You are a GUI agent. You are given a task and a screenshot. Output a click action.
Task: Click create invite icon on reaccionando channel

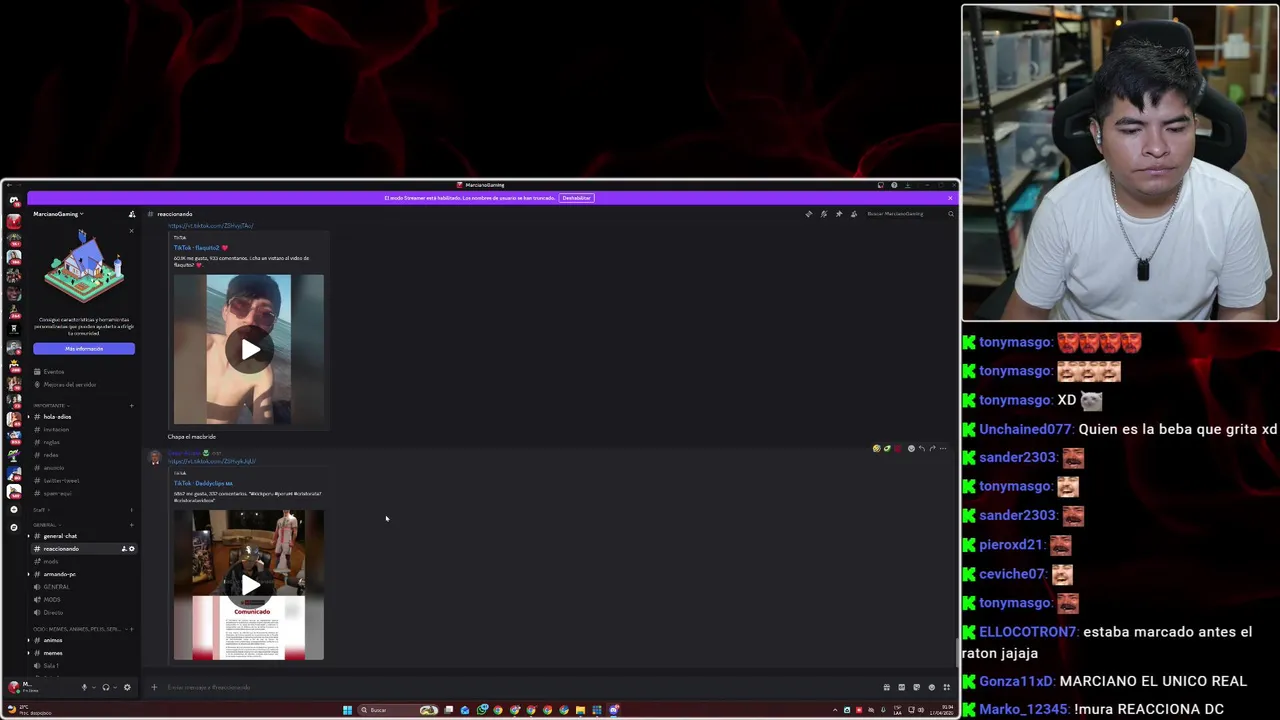point(124,549)
